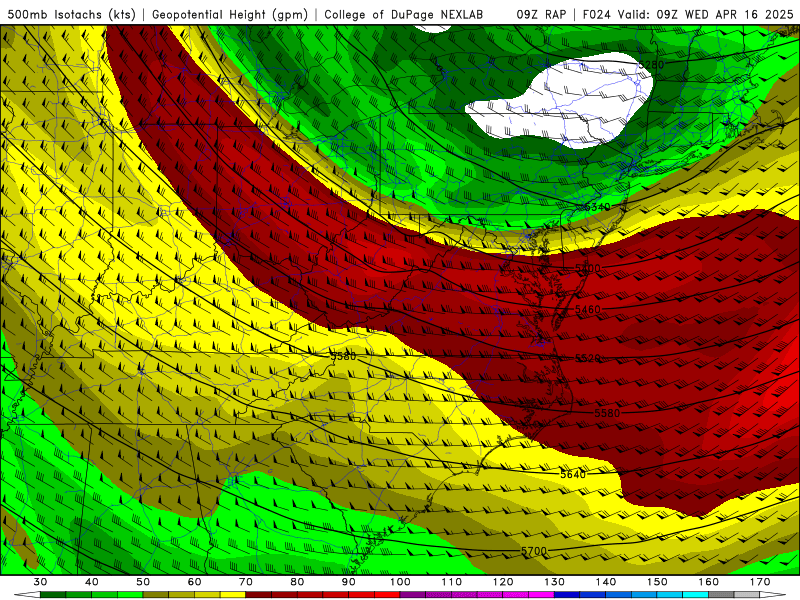Click the 150 value on the color scale

tap(658, 582)
